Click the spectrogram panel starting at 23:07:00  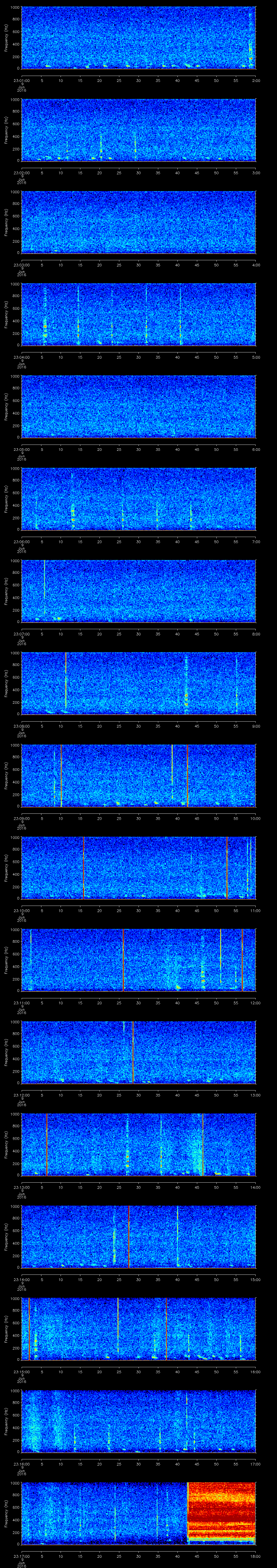138,590
